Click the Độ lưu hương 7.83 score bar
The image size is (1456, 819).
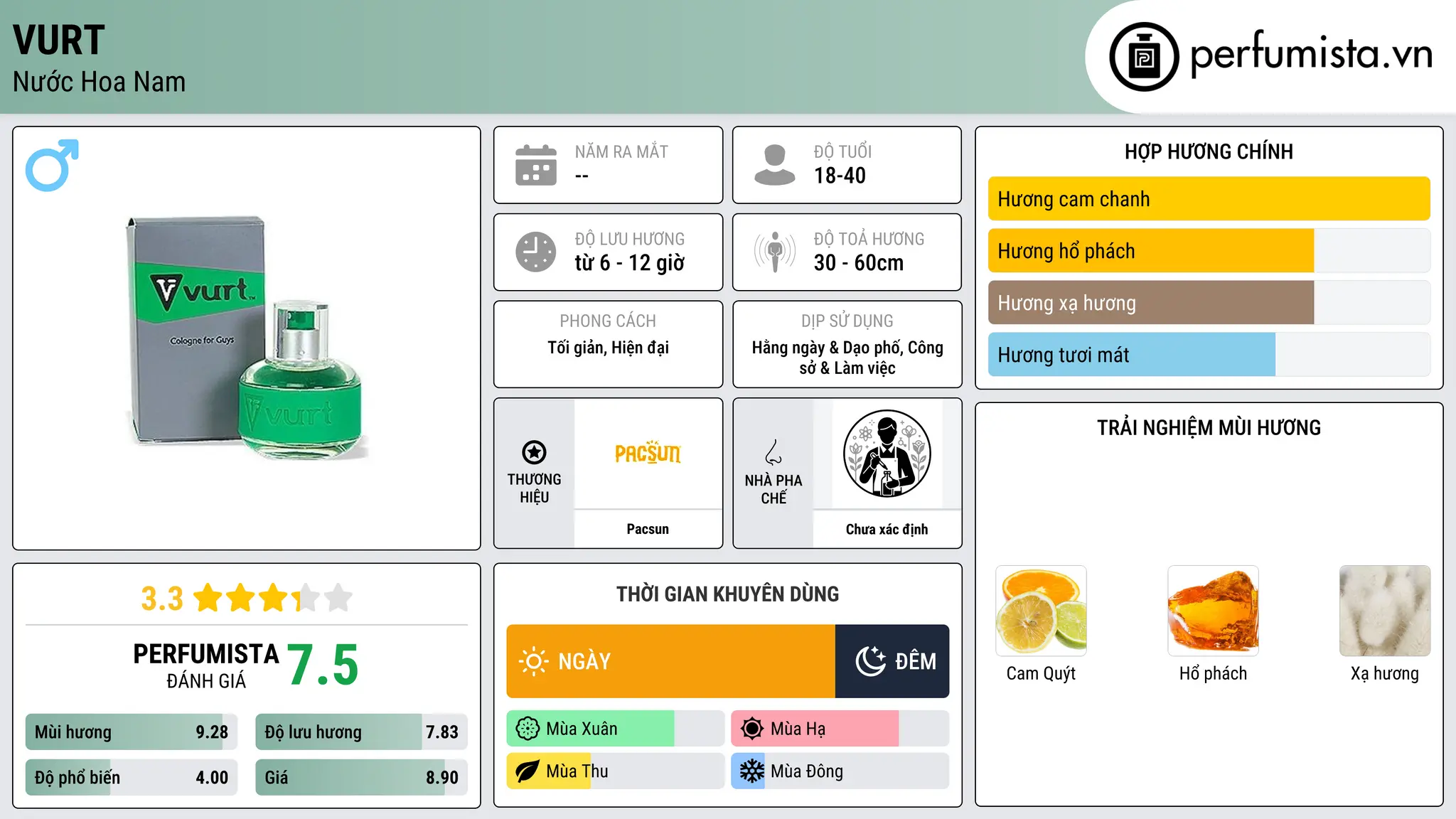point(361,732)
